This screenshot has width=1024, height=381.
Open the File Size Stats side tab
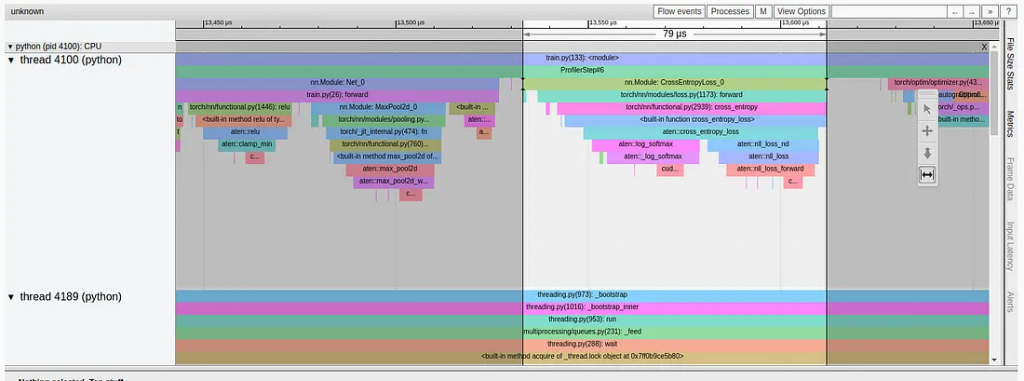point(1010,63)
